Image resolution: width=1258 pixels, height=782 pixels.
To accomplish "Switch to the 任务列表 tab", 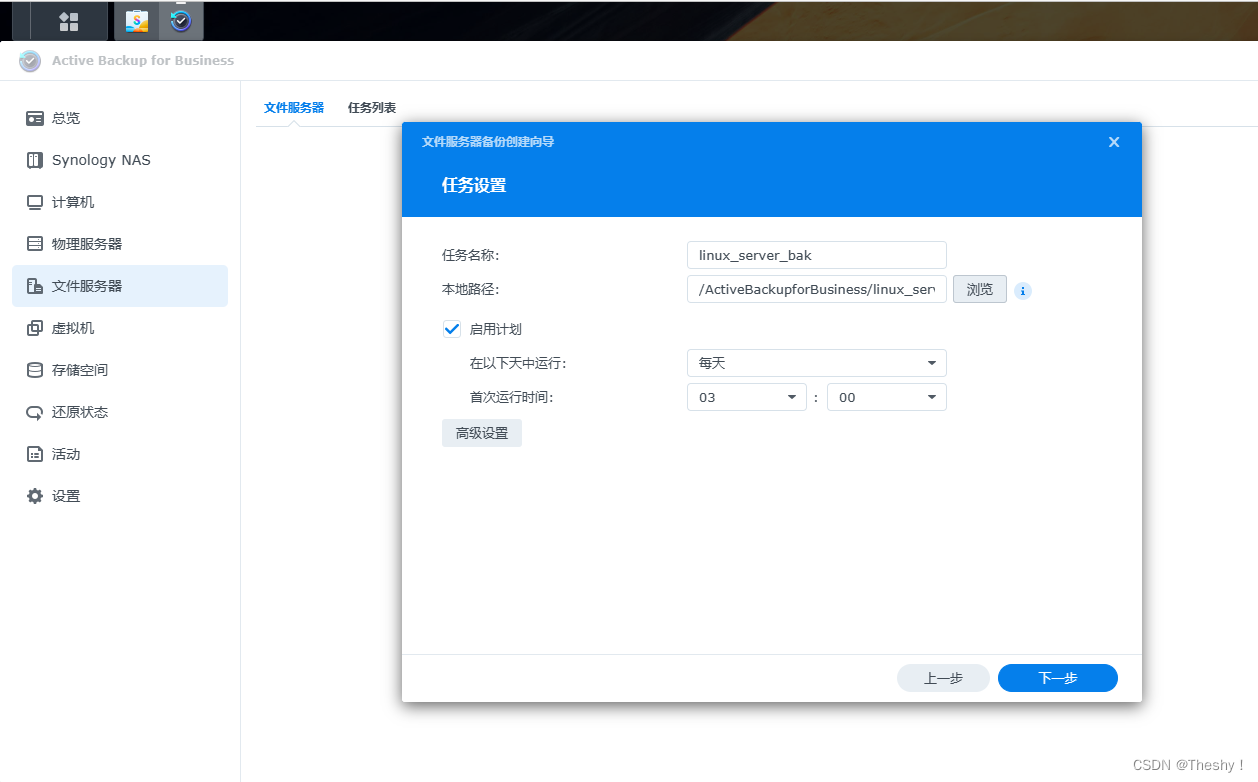I will (372, 107).
